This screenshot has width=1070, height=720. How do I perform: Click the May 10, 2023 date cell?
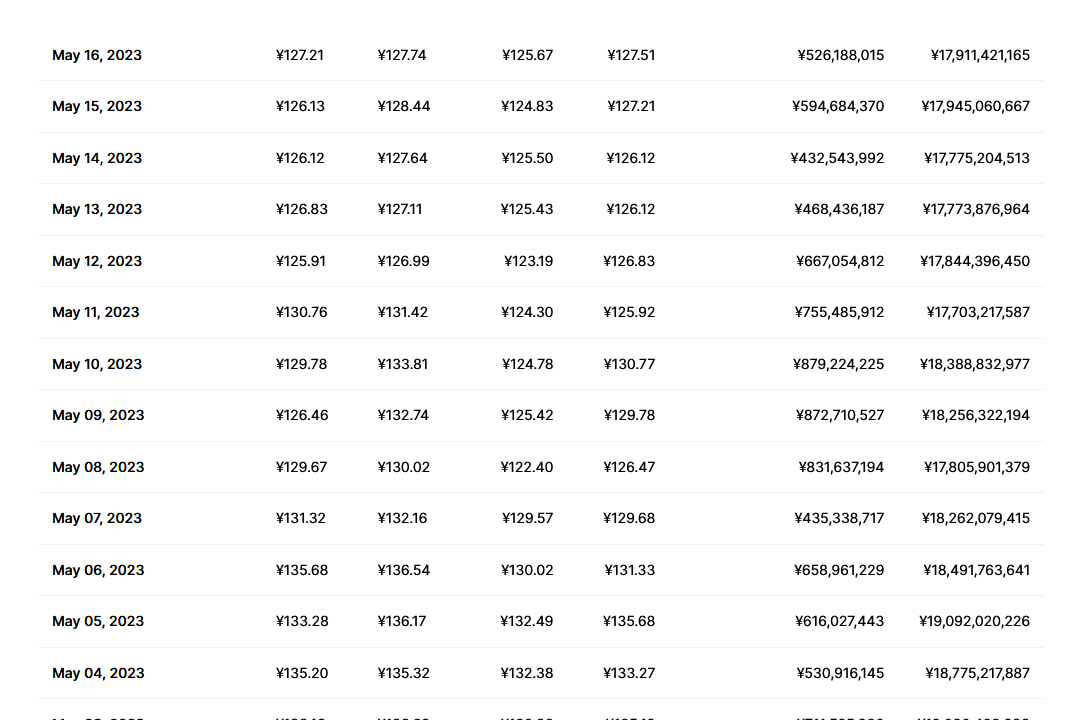(97, 364)
